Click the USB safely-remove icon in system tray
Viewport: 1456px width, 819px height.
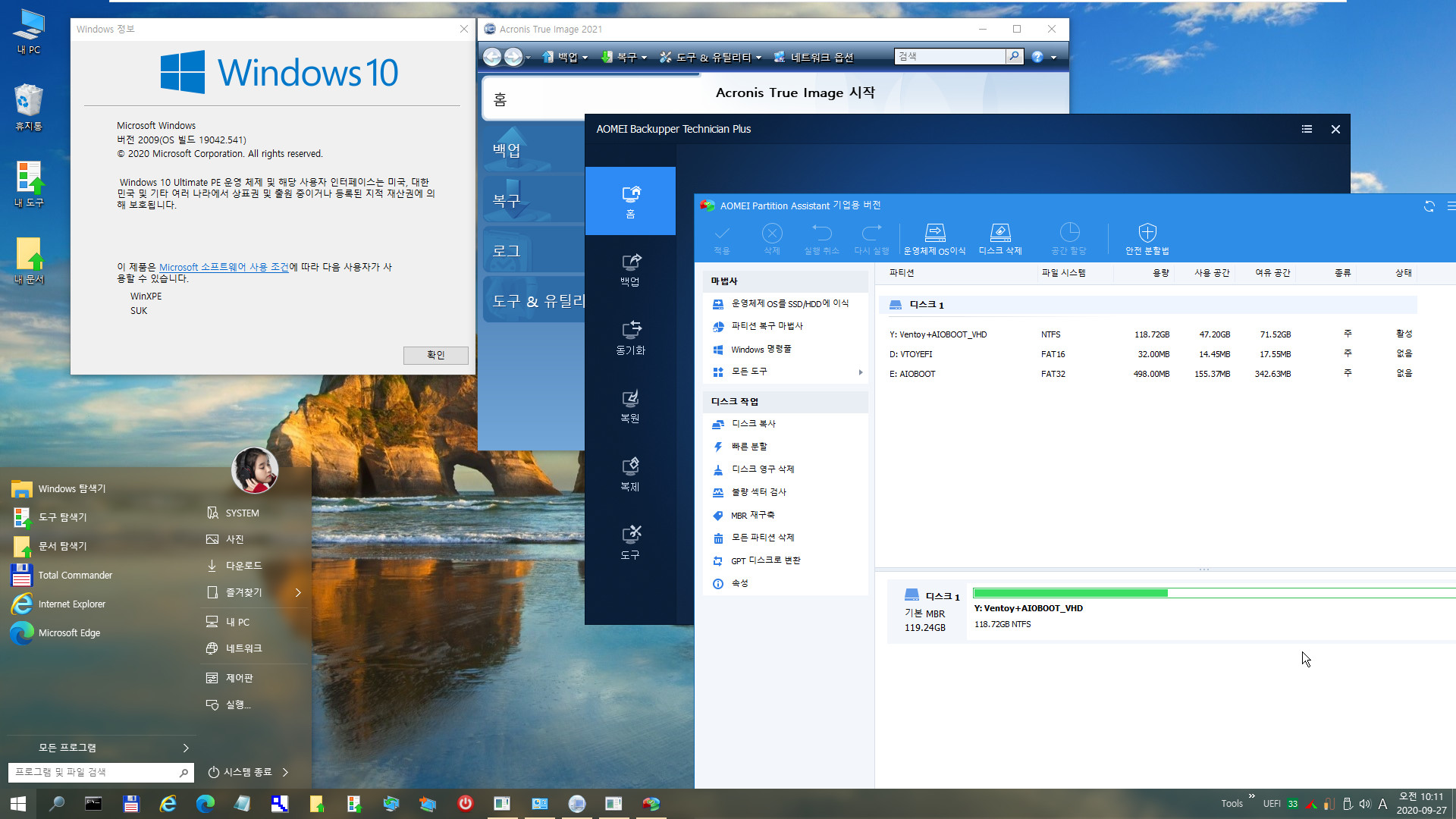coord(1348,804)
